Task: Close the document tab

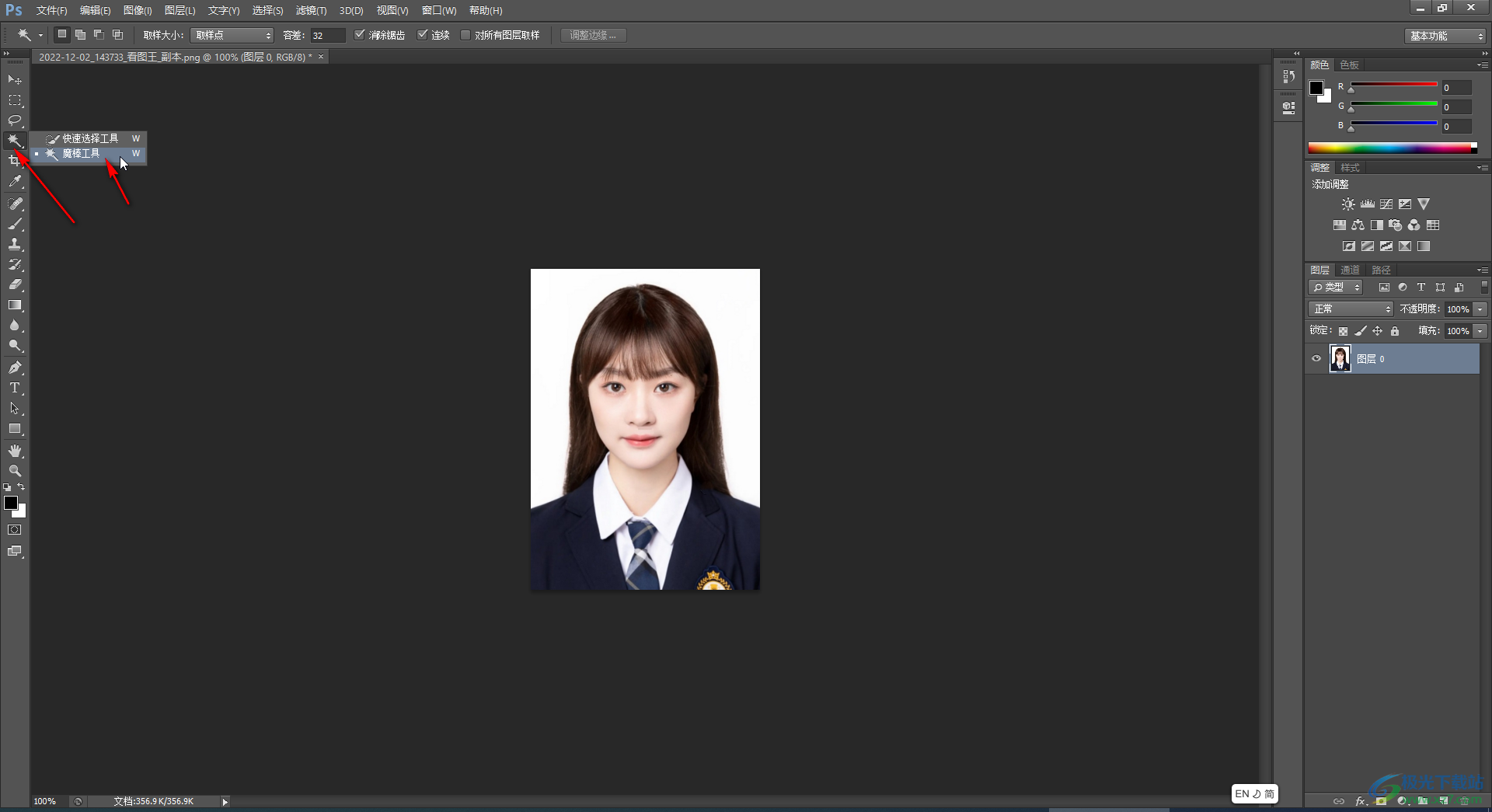Action: coord(321,57)
